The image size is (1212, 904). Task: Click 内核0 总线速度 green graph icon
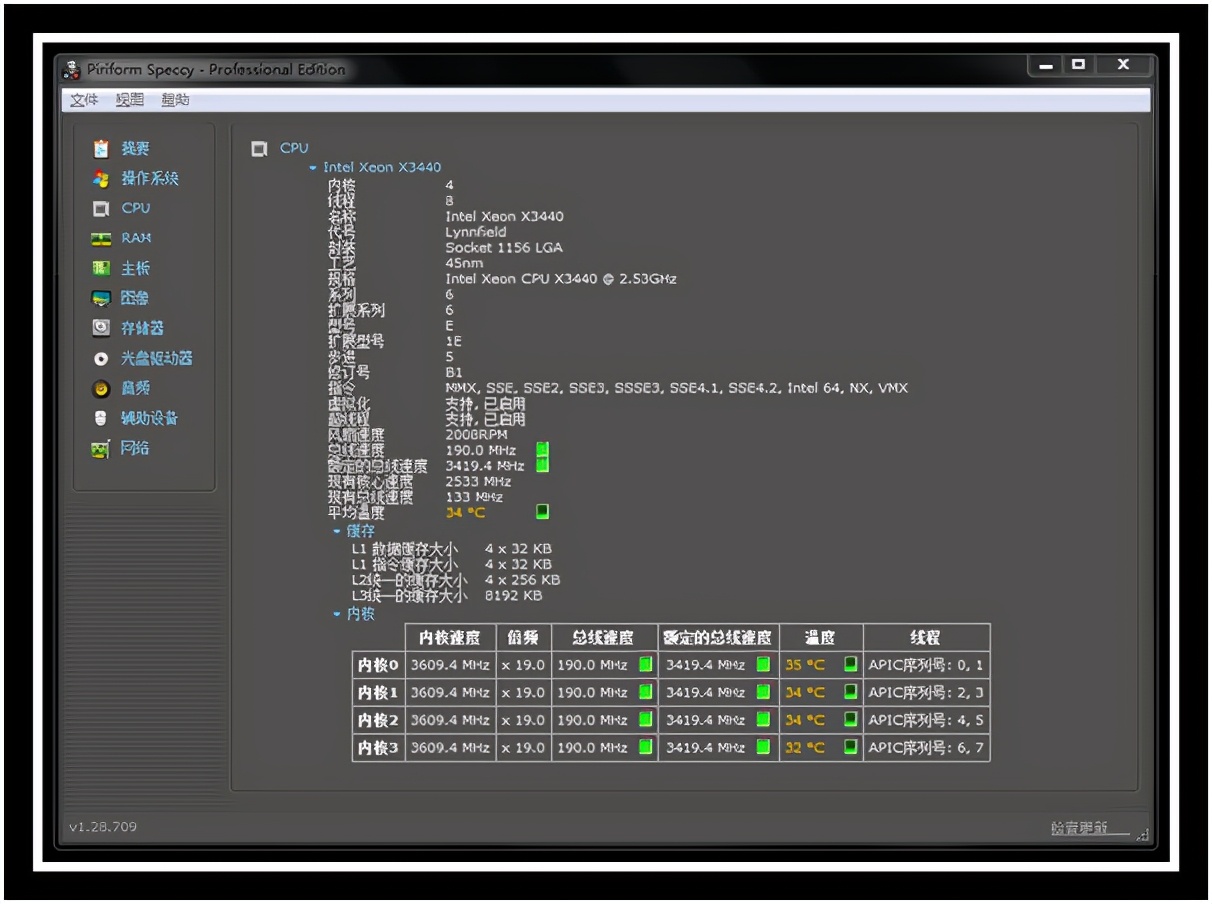[x=645, y=664]
